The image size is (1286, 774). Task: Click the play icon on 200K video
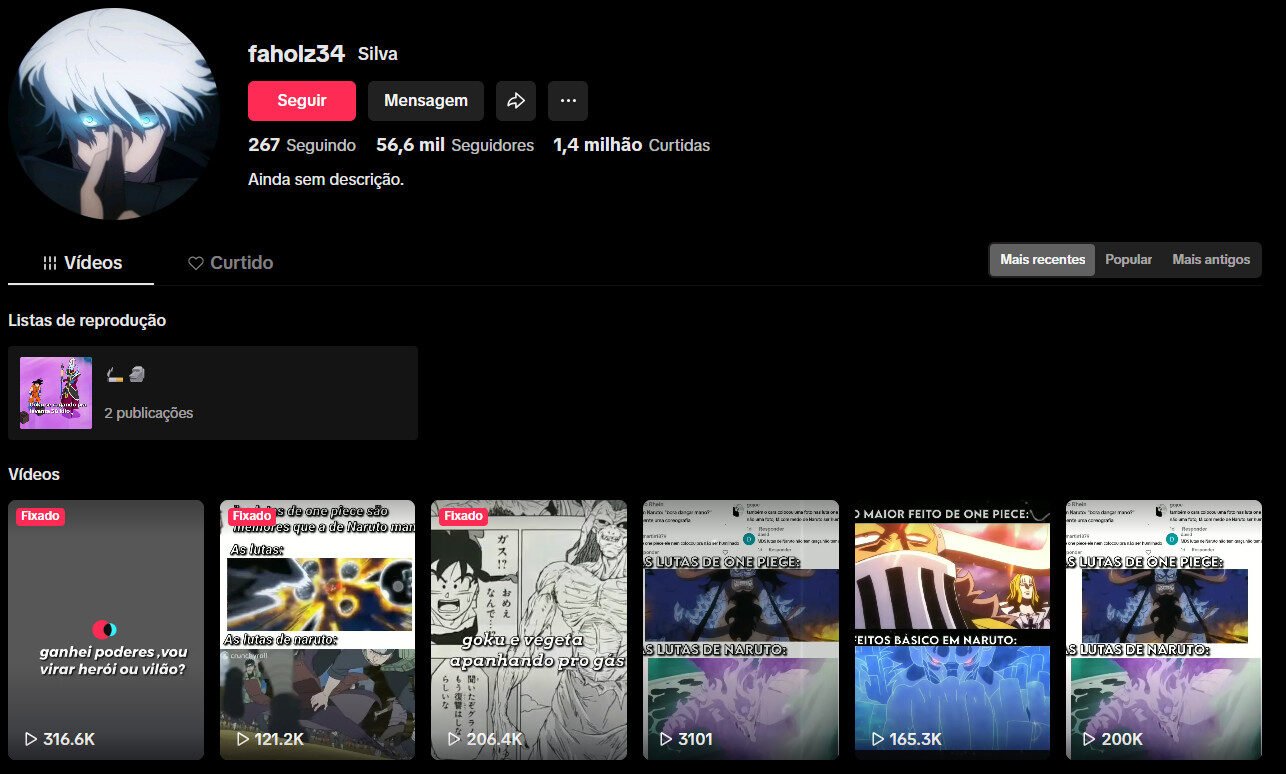click(1090, 739)
